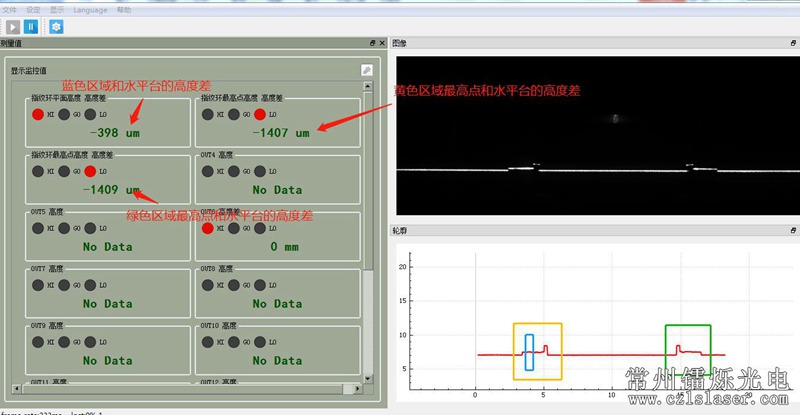
Task: Open the Language menu
Action: pyautogui.click(x=90, y=8)
